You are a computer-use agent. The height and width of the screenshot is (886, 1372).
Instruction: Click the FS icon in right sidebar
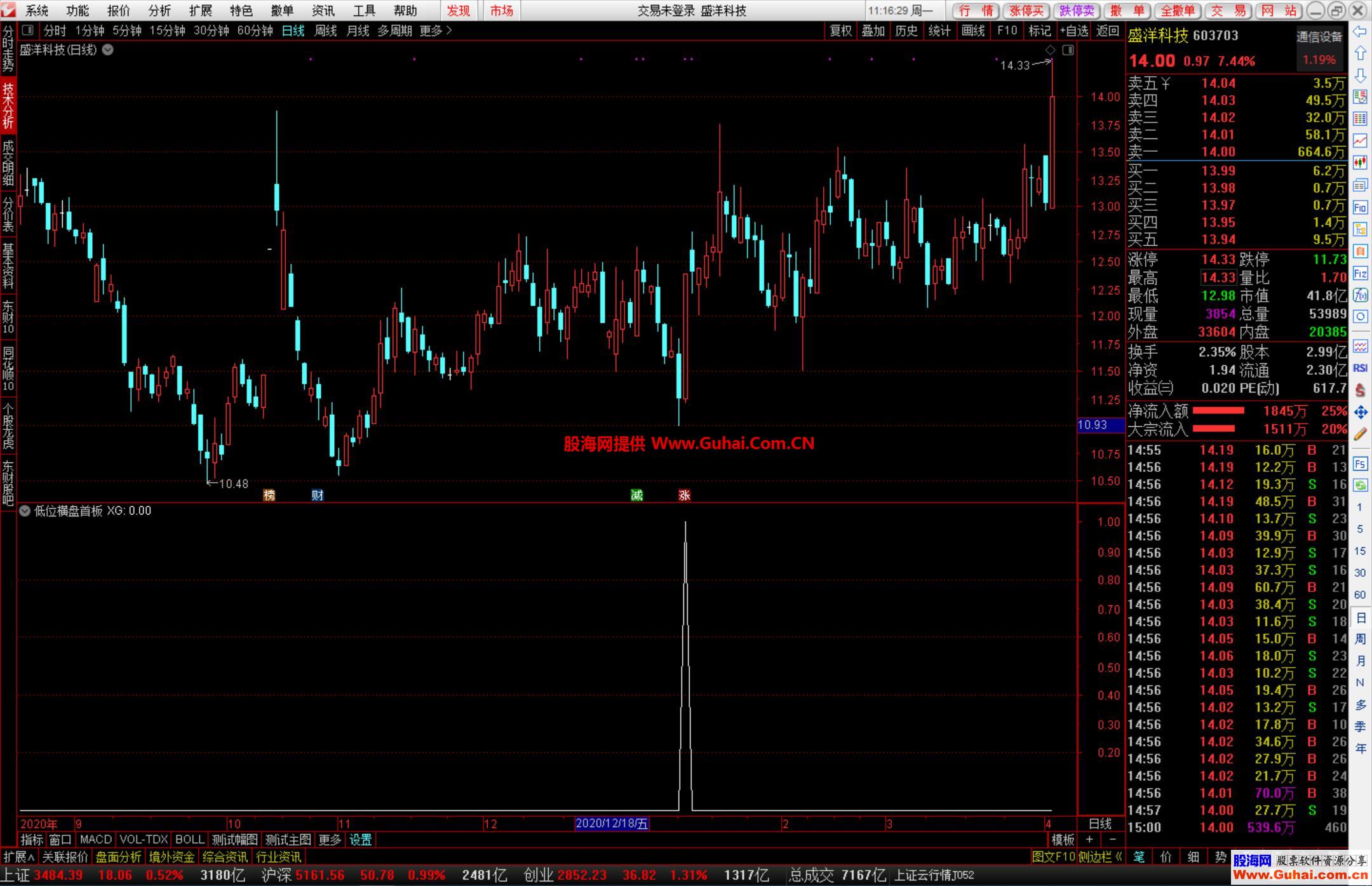pos(1360,464)
